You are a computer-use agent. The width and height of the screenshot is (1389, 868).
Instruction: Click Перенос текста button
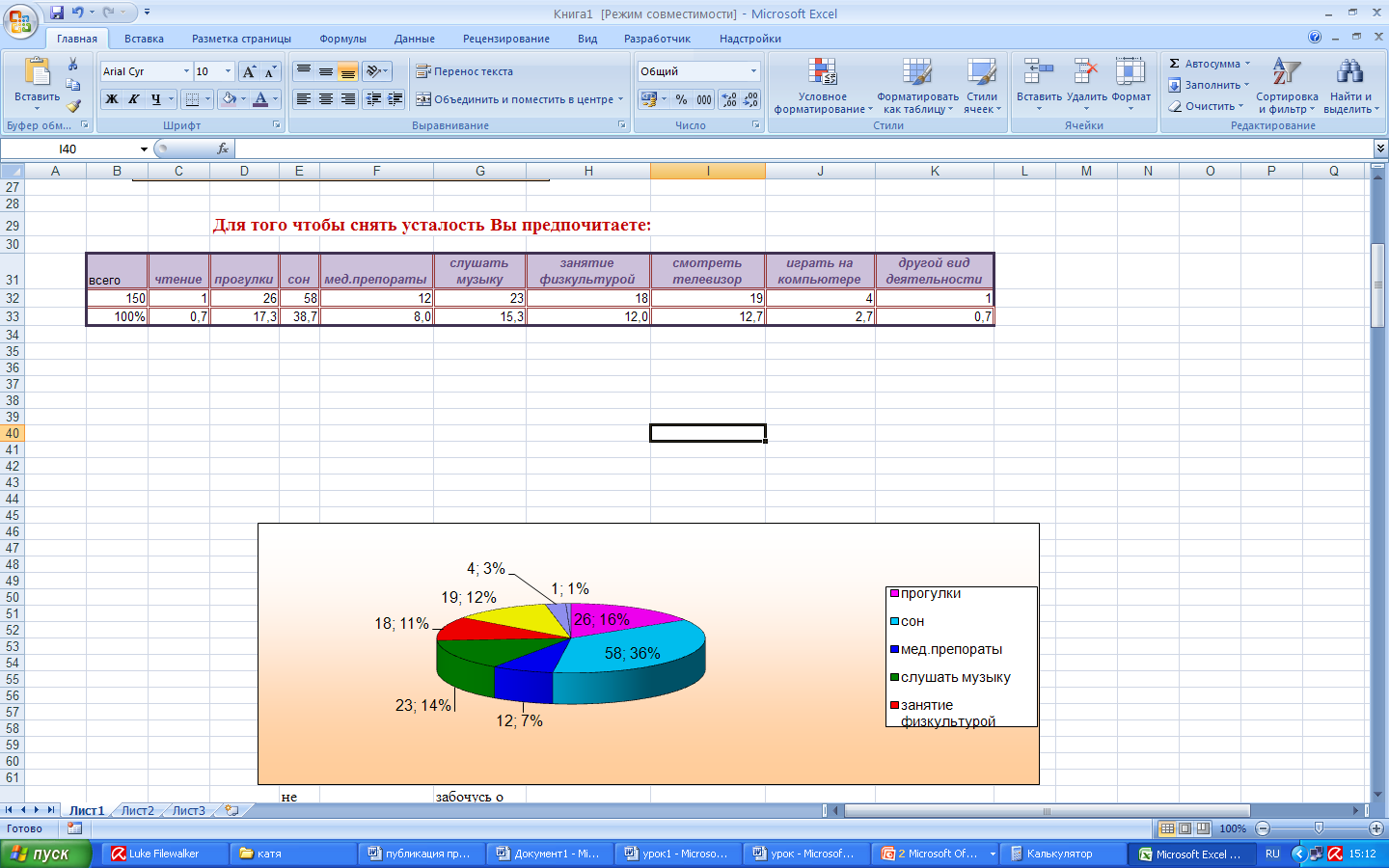(465, 71)
